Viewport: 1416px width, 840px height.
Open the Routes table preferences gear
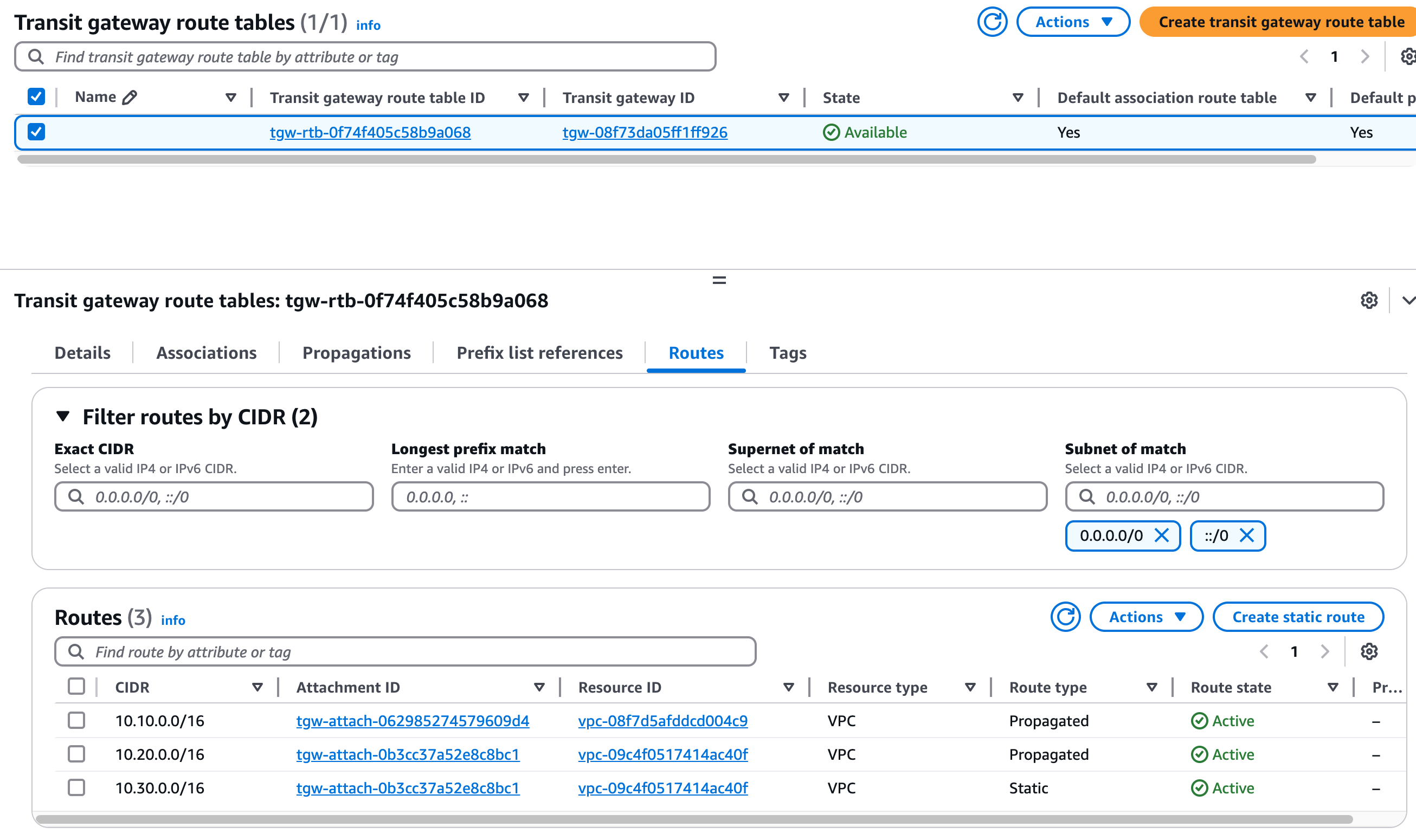tap(1368, 651)
